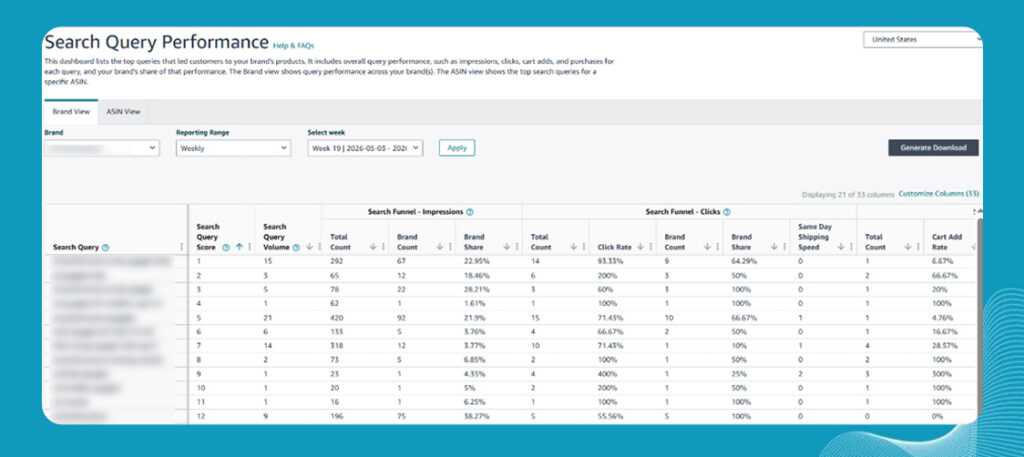Viewport: 1024px width, 457px height.
Task: Switch to the ASIN View tab
Action: (x=123, y=112)
